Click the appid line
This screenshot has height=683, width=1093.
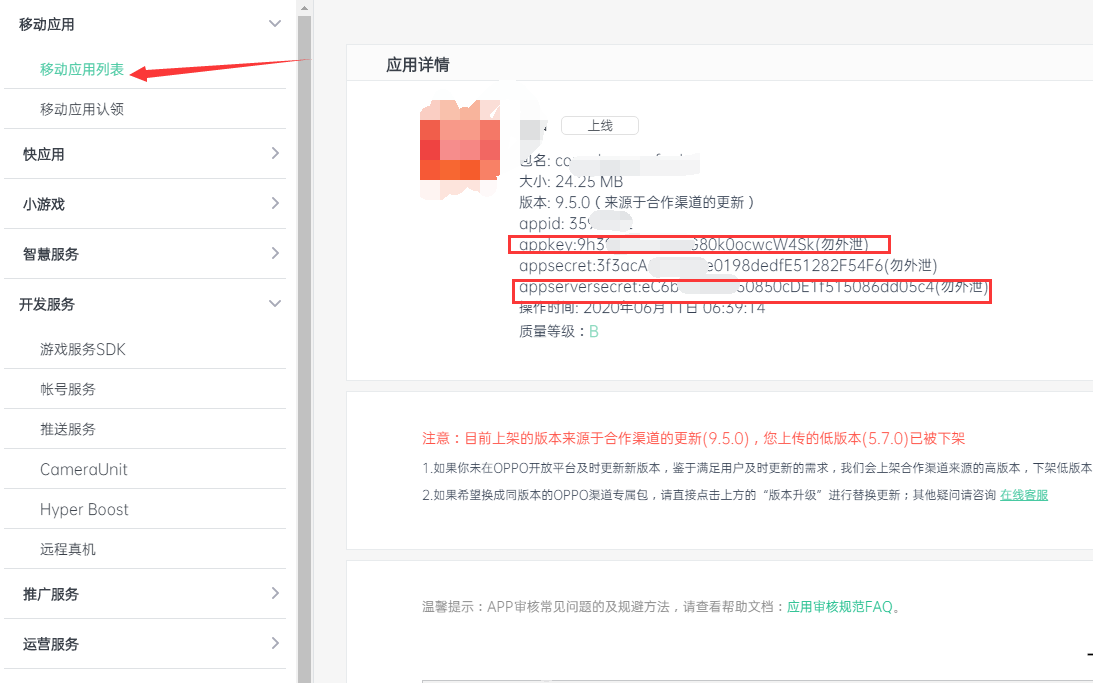pos(575,224)
